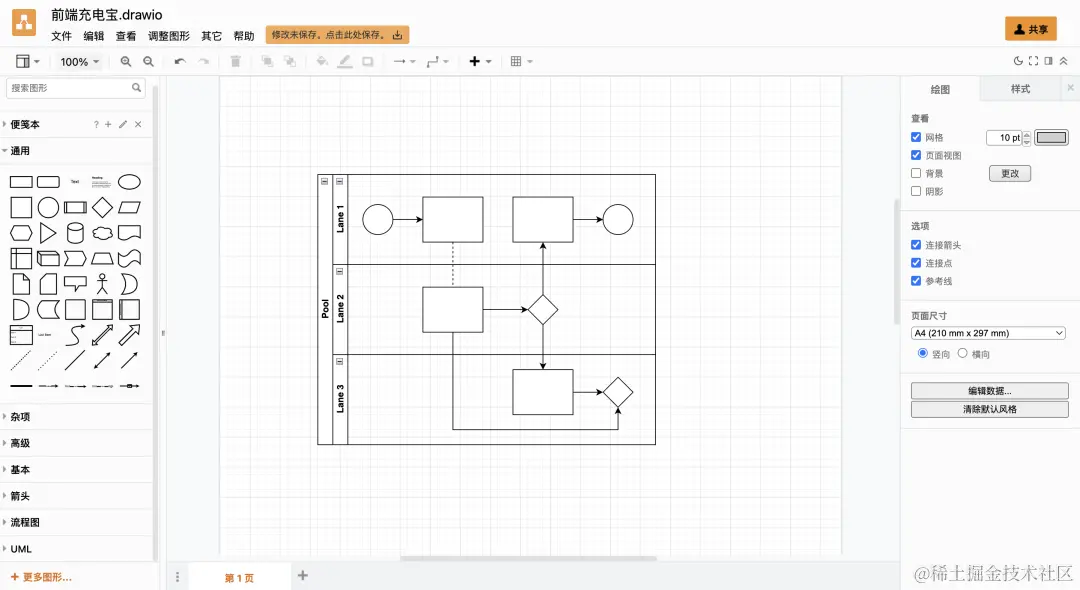Select the 第 1 页 page tab
1080x590 pixels.
(x=239, y=578)
